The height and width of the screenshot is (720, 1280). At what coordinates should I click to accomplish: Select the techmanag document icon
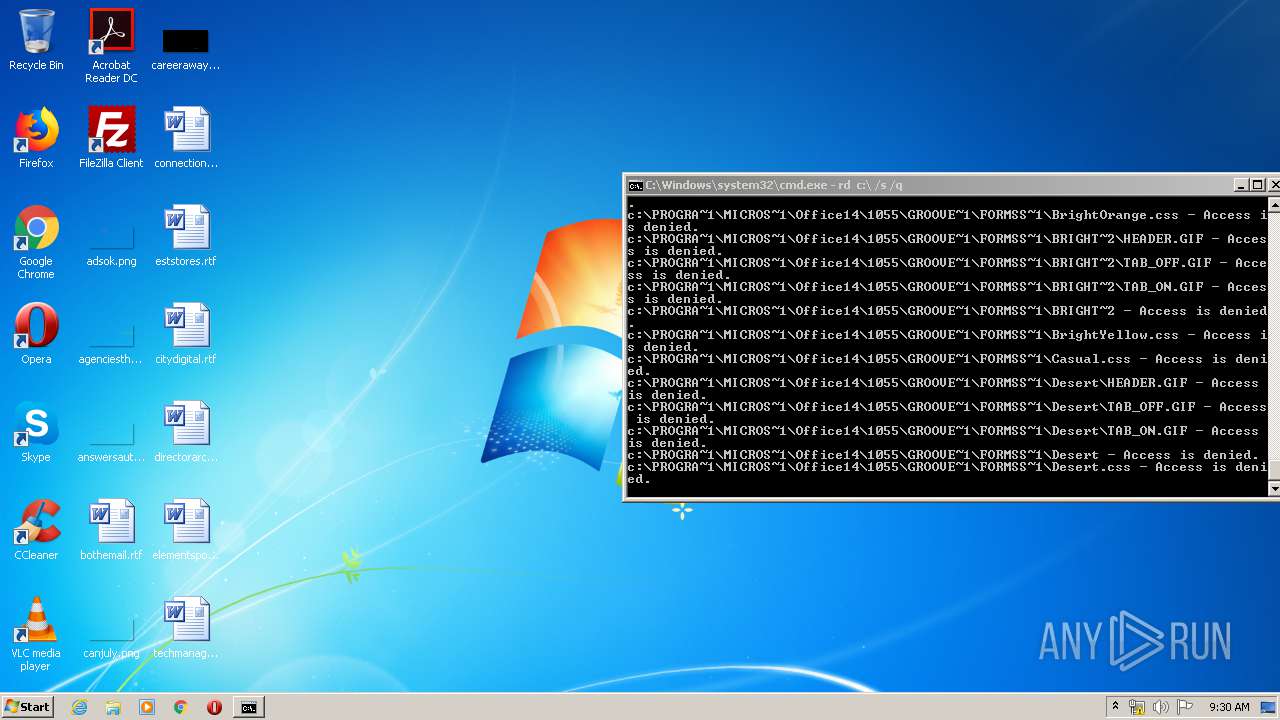[x=186, y=628]
